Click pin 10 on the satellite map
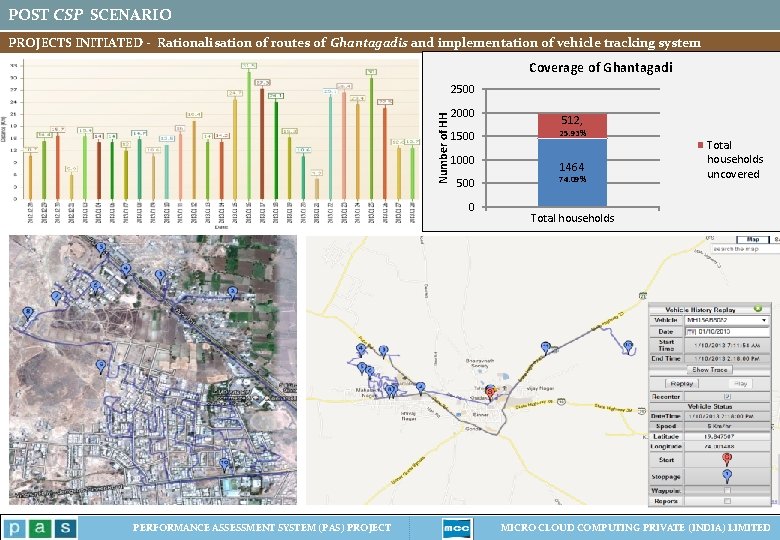Image resolution: width=780 pixels, height=540 pixels. point(225,464)
